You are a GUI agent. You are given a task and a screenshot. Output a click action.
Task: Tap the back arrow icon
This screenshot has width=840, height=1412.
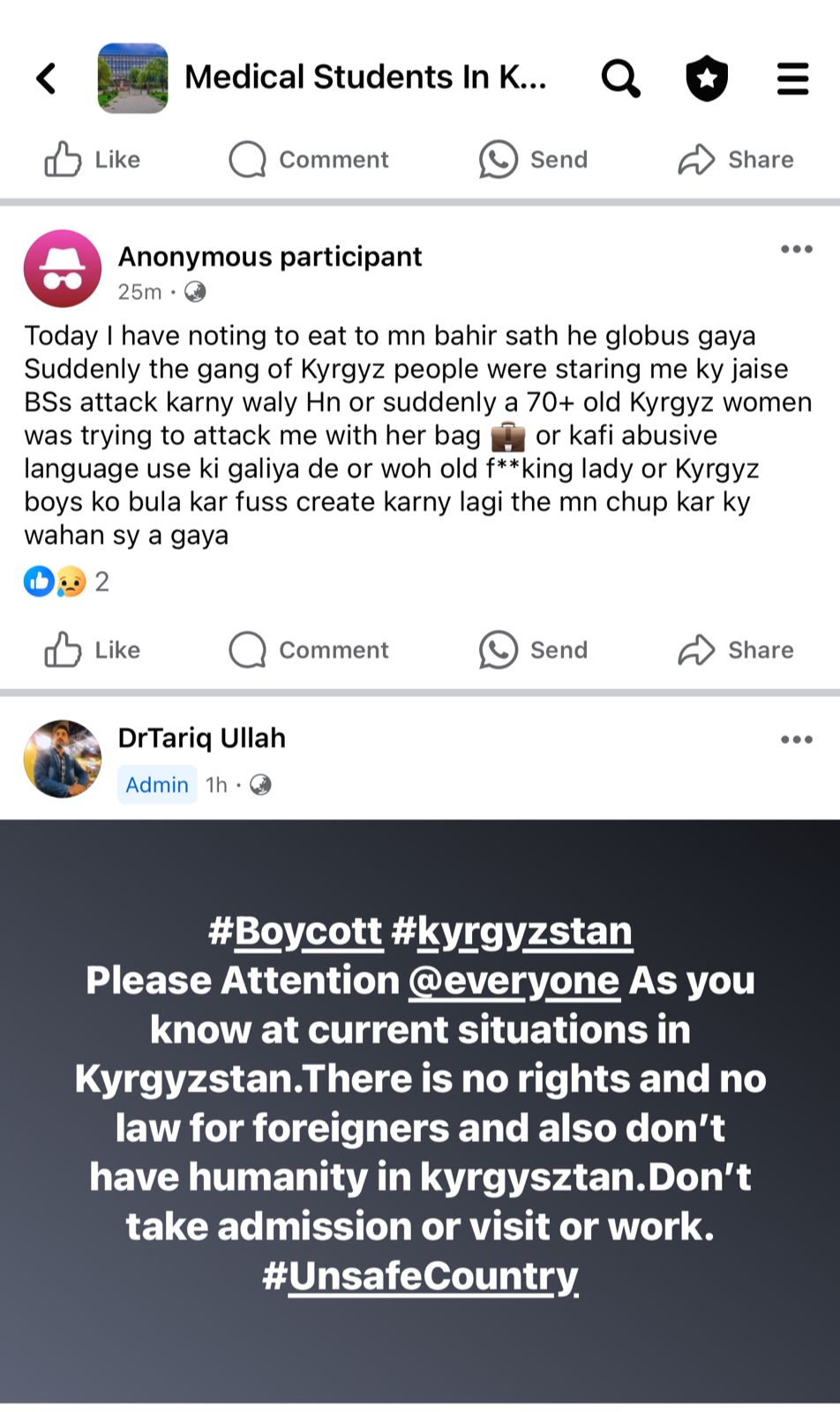pos(47,79)
